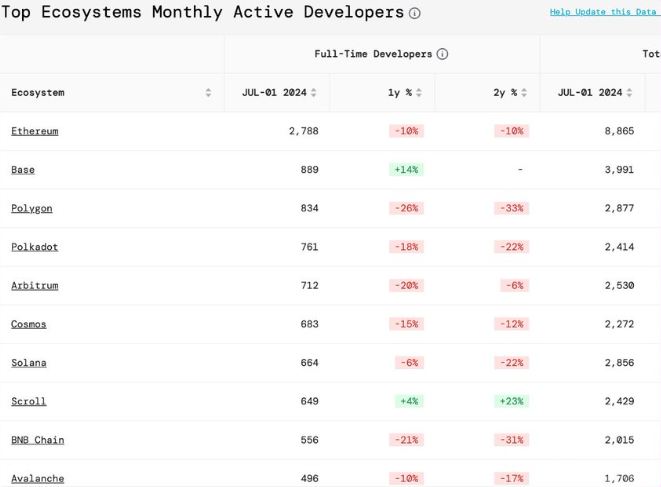Click BNB Chain full-time value 556
Viewport: 661px width, 487px height.
(x=309, y=440)
